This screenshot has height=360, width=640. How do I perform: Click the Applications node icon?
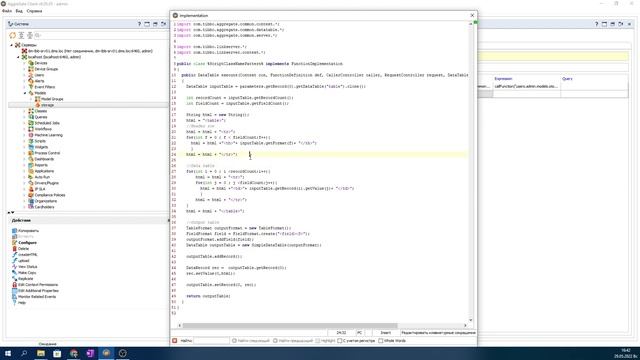pos(31,171)
